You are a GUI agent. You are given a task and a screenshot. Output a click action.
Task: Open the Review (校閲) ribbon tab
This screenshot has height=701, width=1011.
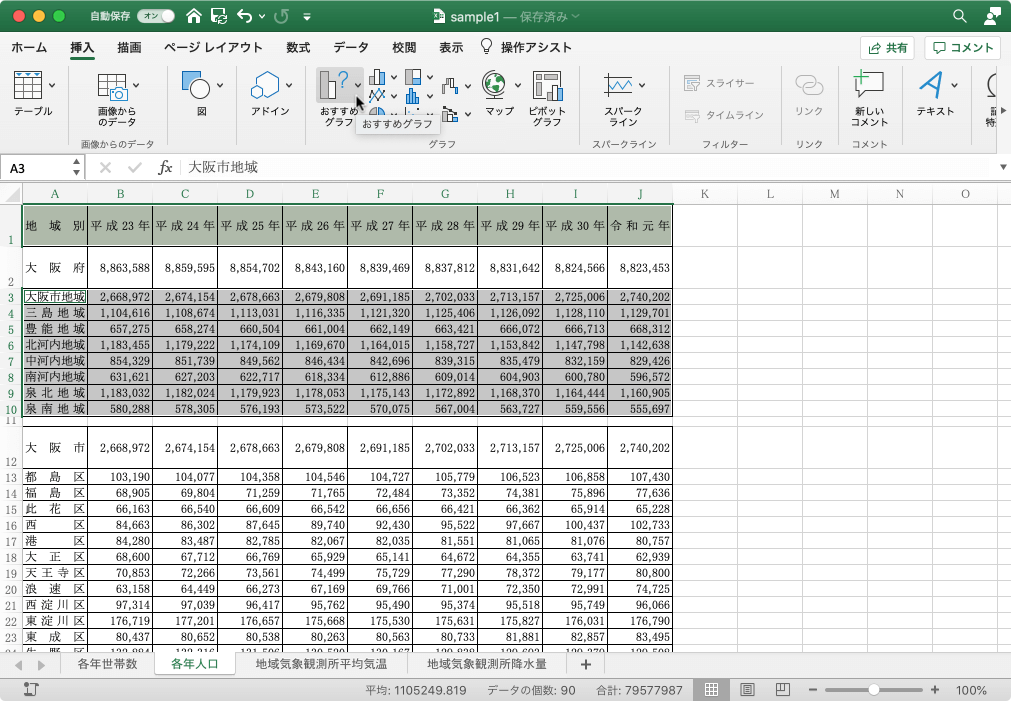[404, 48]
